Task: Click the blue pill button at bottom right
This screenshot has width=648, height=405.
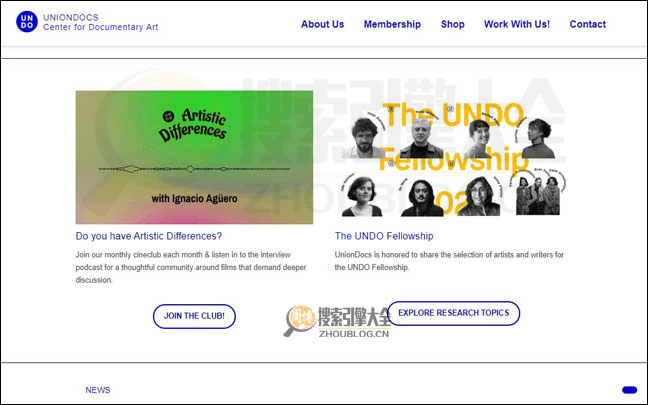Action: 629,390
